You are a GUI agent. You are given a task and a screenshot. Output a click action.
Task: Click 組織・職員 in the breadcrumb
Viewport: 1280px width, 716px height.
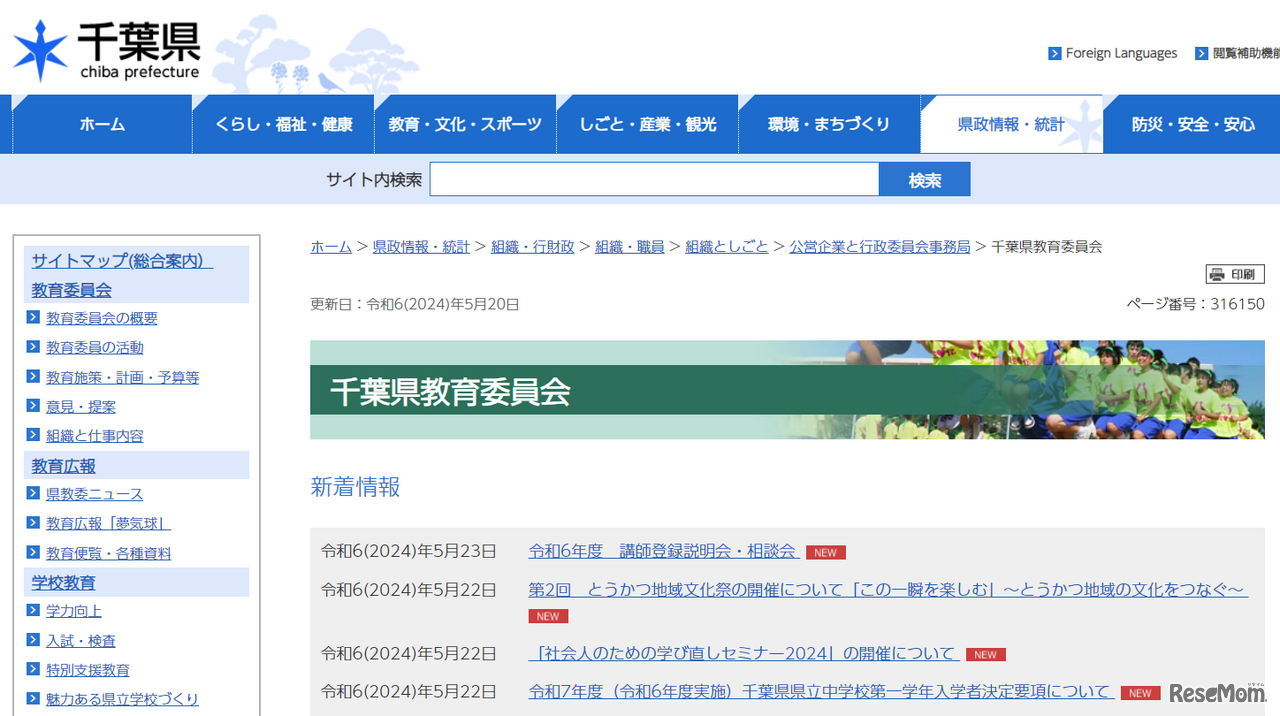pyautogui.click(x=630, y=246)
